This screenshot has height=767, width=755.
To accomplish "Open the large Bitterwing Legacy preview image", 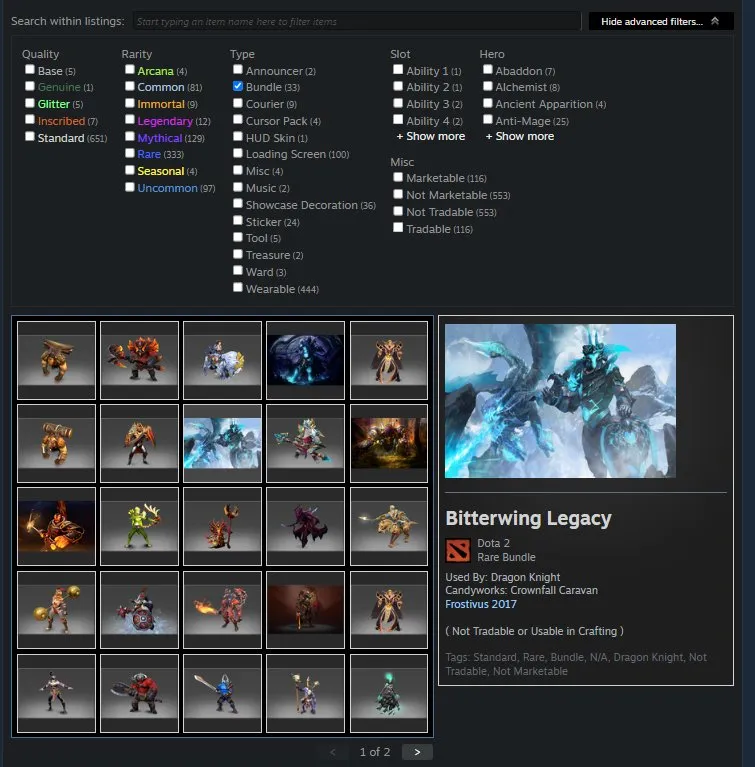I will click(560, 401).
